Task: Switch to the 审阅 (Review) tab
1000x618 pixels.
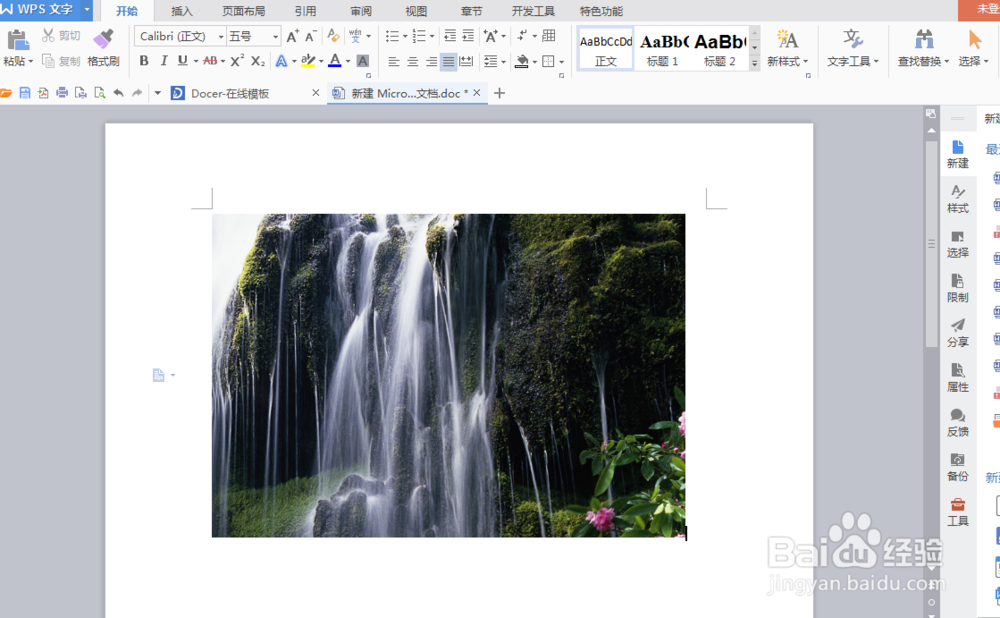Action: point(361,11)
